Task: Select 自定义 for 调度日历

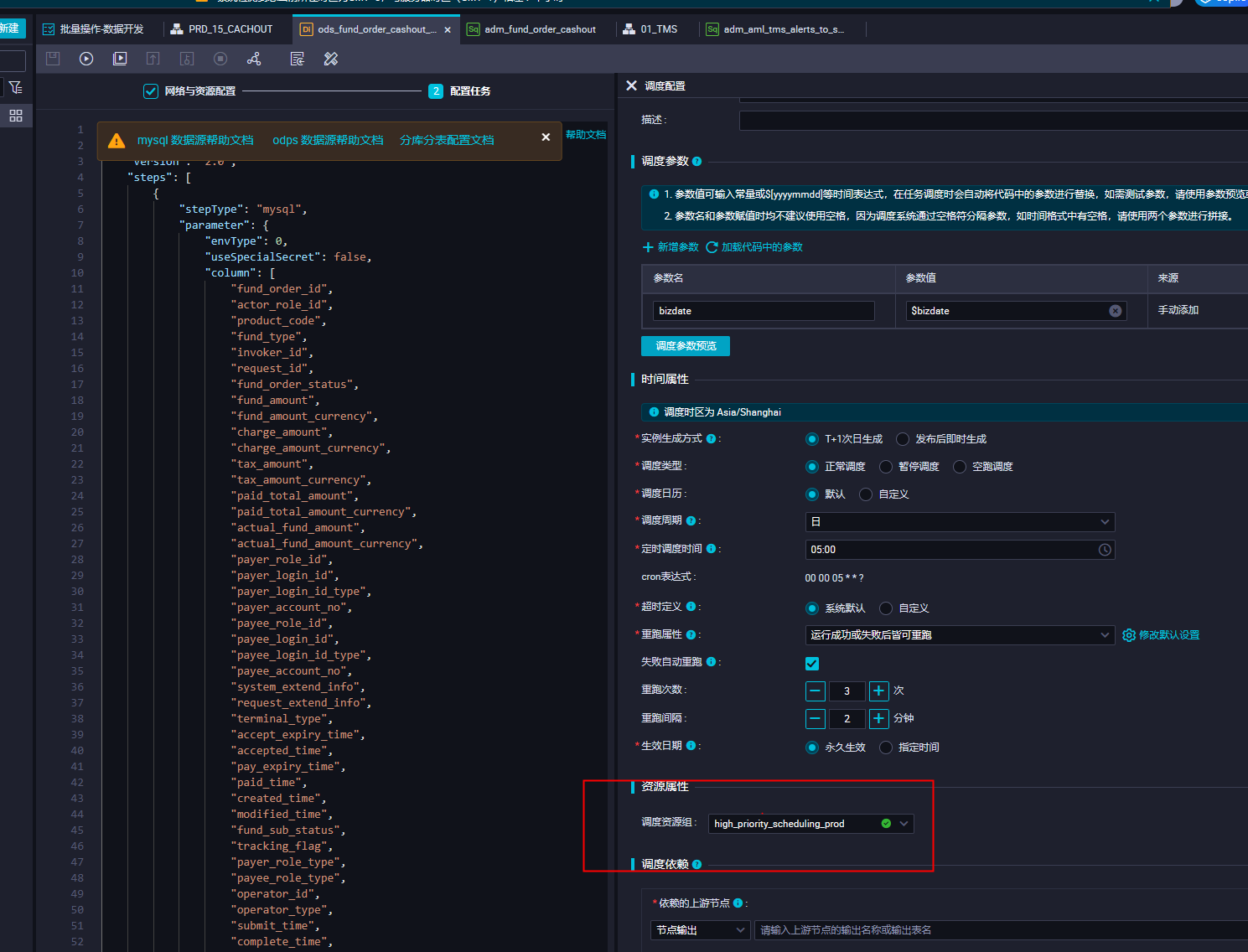Action: (x=866, y=494)
